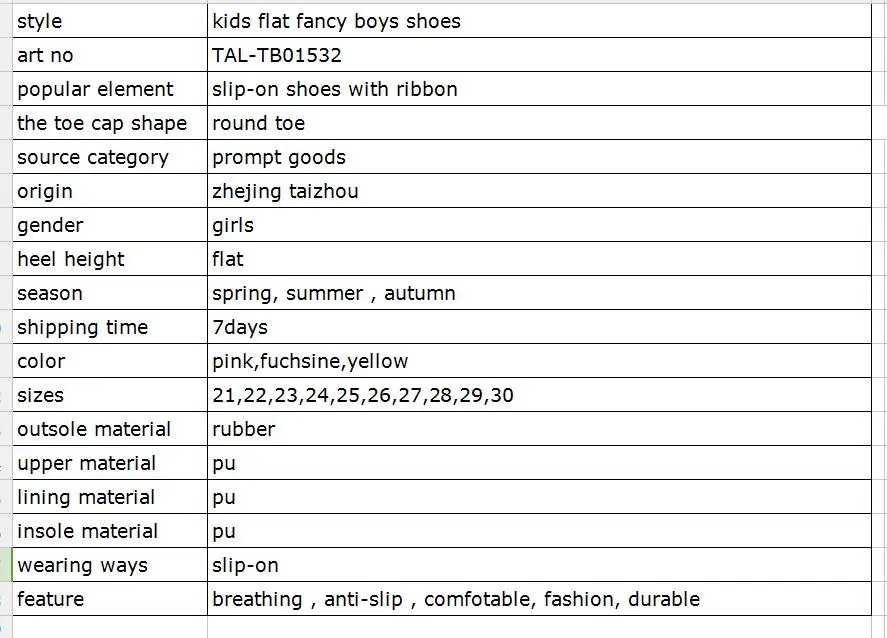Click the gender value 'girls'
This screenshot has width=887, height=638.
coord(233,225)
